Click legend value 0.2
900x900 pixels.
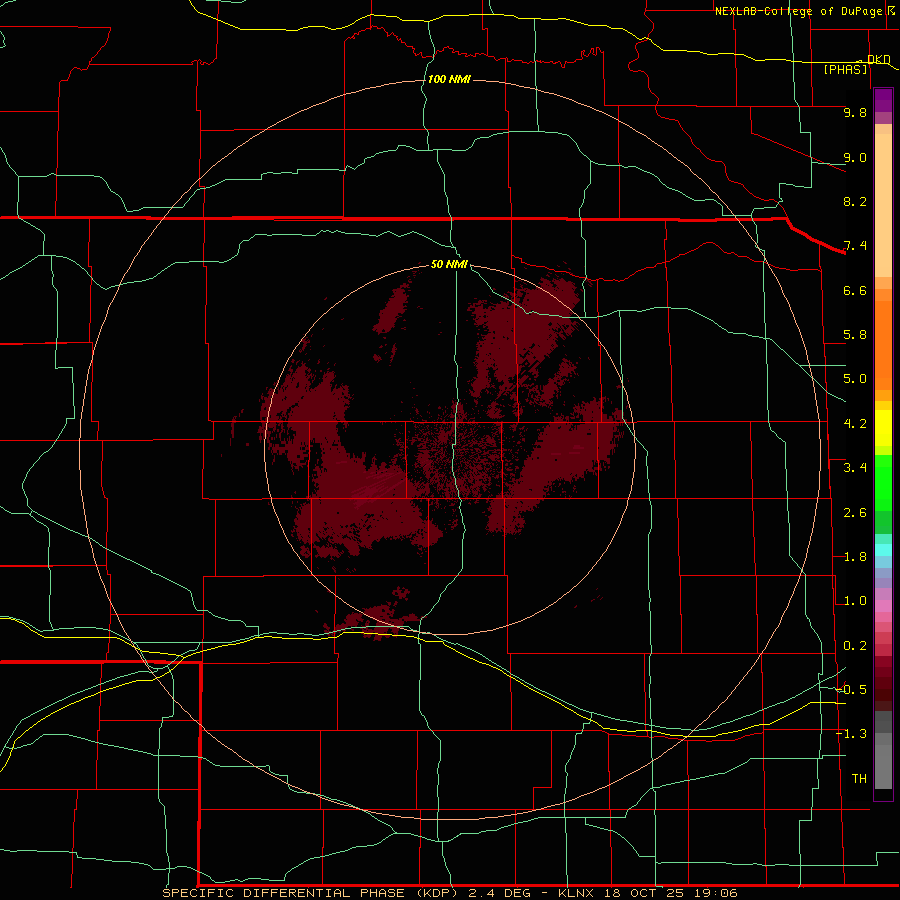click(855, 646)
